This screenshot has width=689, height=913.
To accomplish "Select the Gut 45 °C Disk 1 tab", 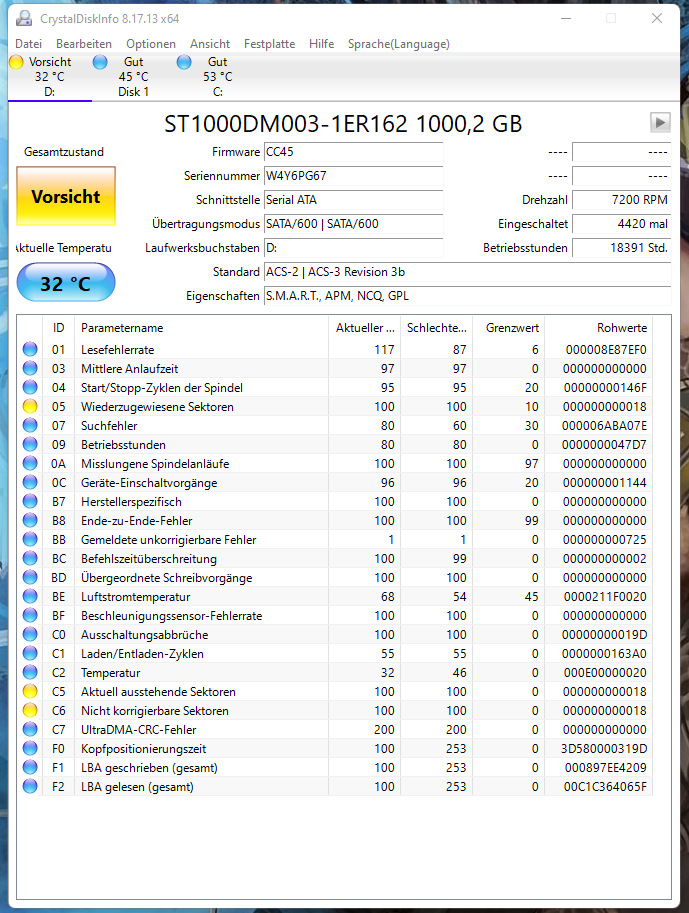I will tap(133, 77).
